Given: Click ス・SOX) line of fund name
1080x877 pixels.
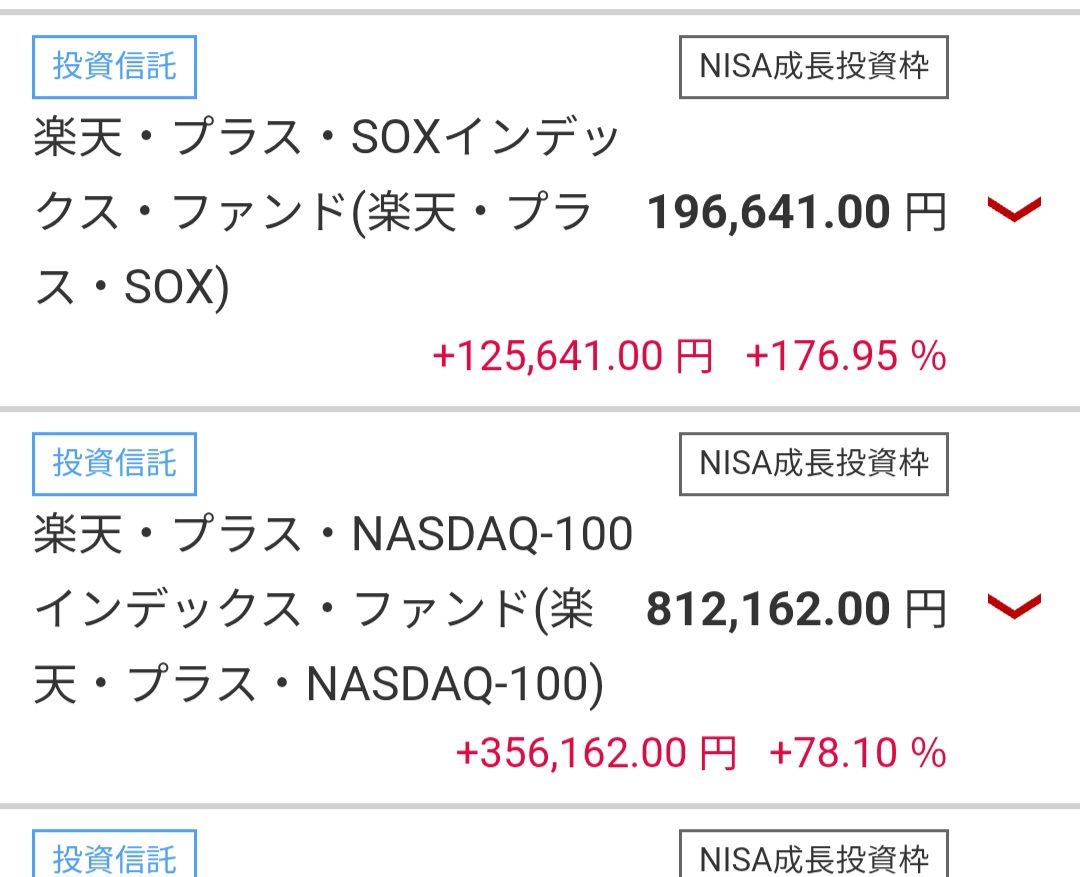Looking at the screenshot, I should [x=131, y=287].
